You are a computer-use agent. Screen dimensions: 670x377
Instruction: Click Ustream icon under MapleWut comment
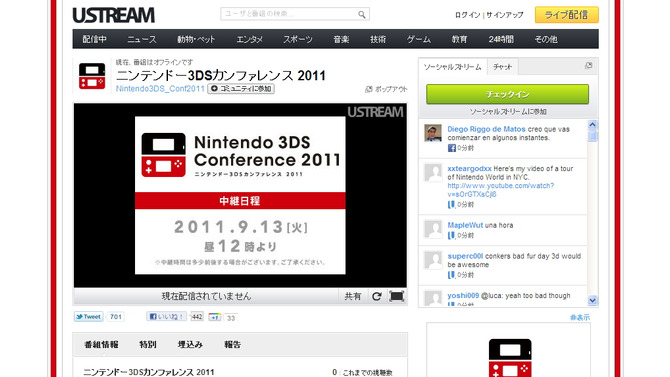[x=451, y=235]
